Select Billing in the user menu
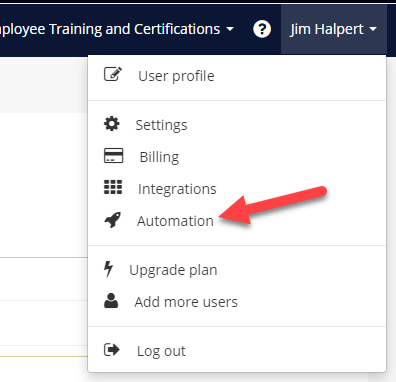 tap(237, 157)
